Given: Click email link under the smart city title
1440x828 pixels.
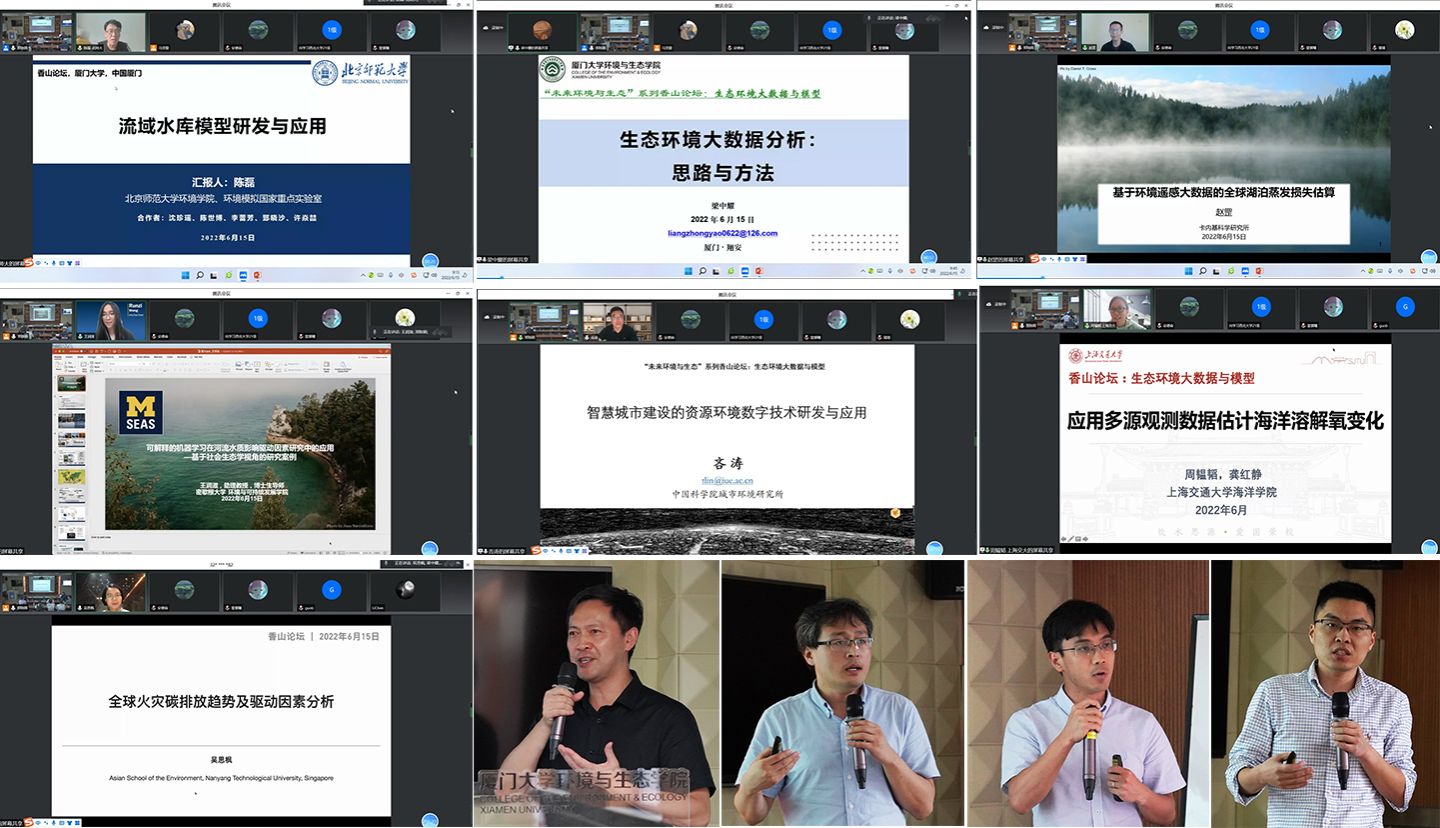Looking at the screenshot, I should (x=727, y=480).
